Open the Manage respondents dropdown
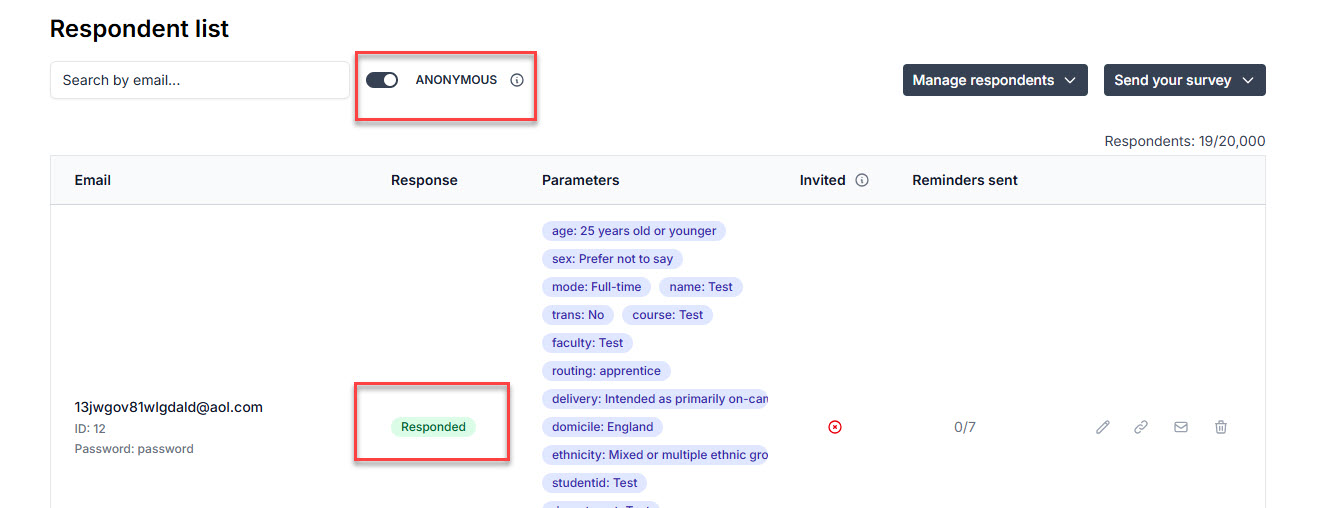1331x508 pixels. click(995, 80)
